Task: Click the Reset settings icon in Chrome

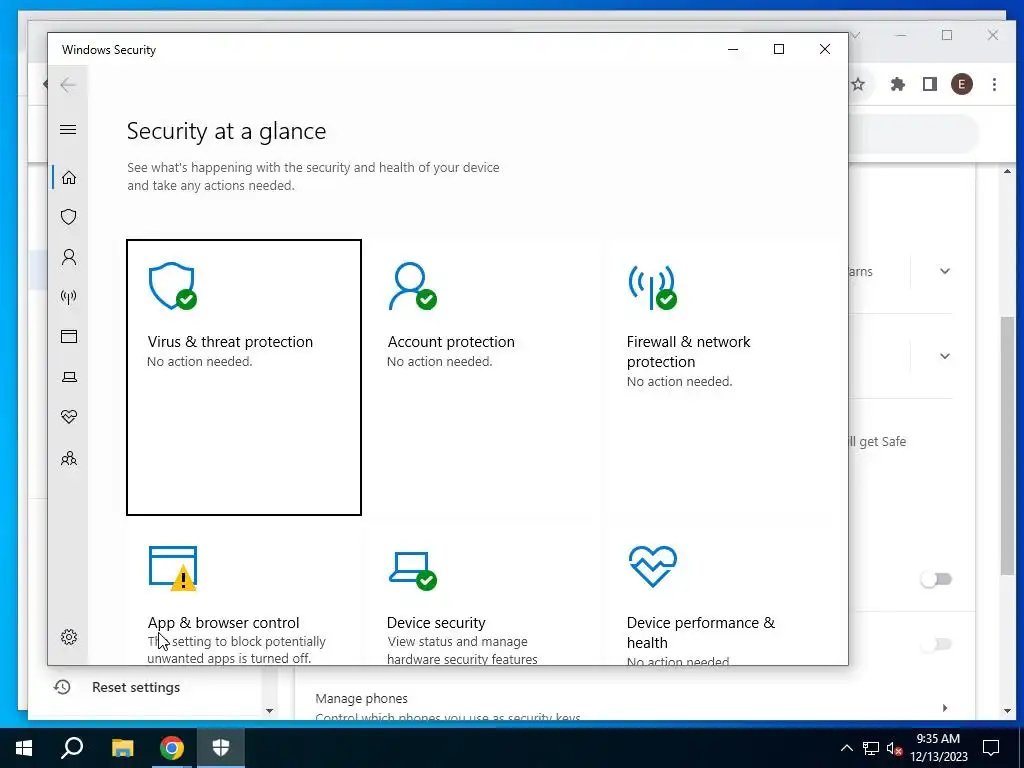Action: click(x=62, y=687)
